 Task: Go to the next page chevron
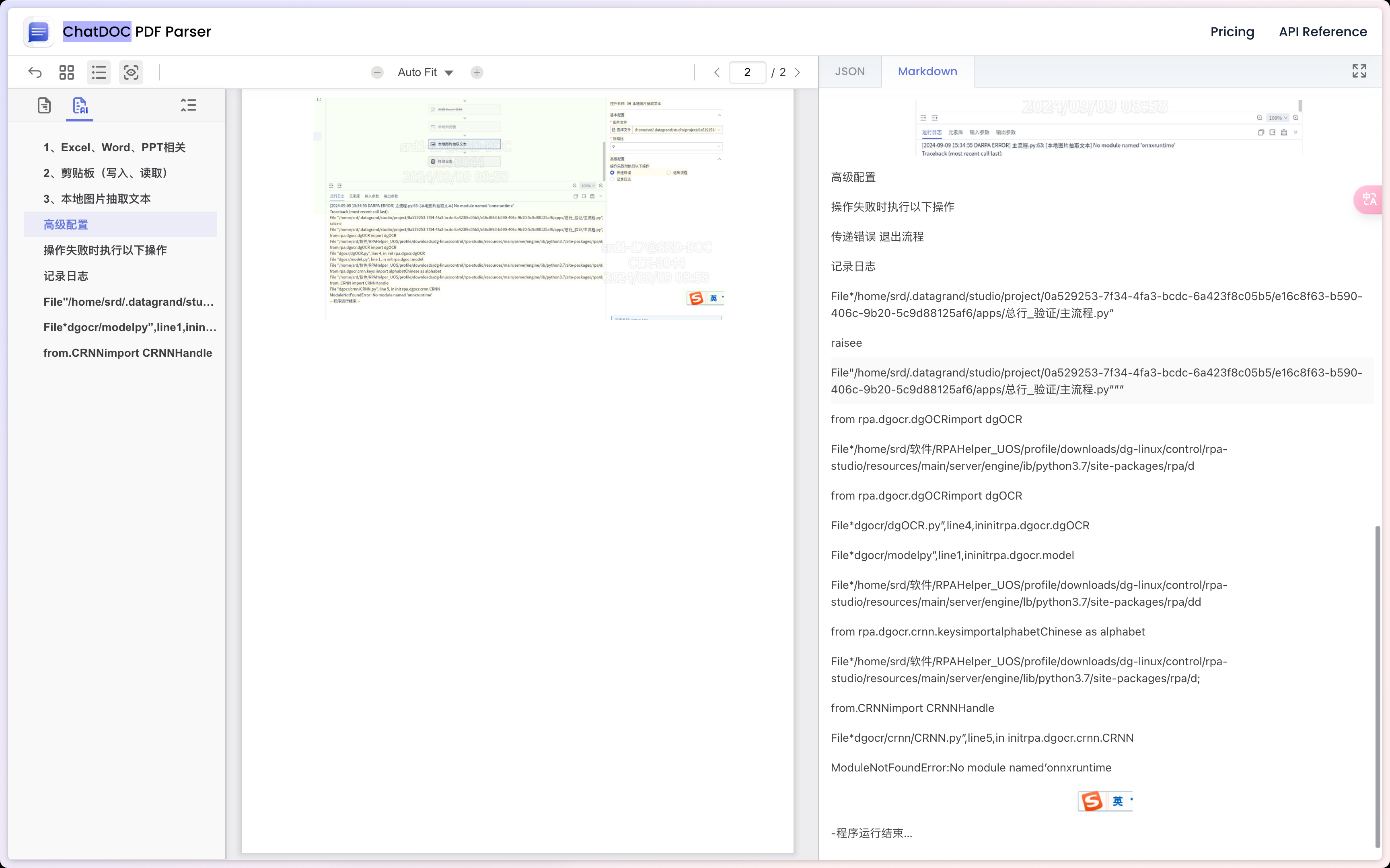point(797,72)
